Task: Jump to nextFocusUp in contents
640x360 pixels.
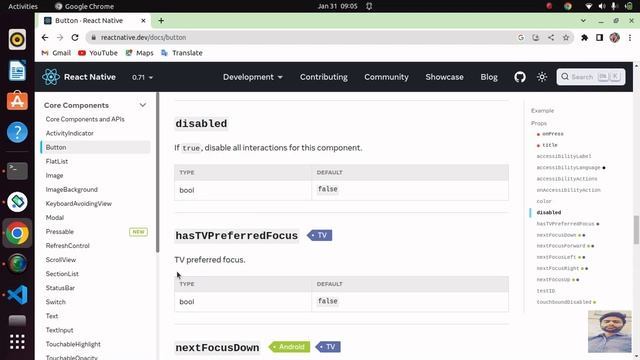Action: point(553,280)
